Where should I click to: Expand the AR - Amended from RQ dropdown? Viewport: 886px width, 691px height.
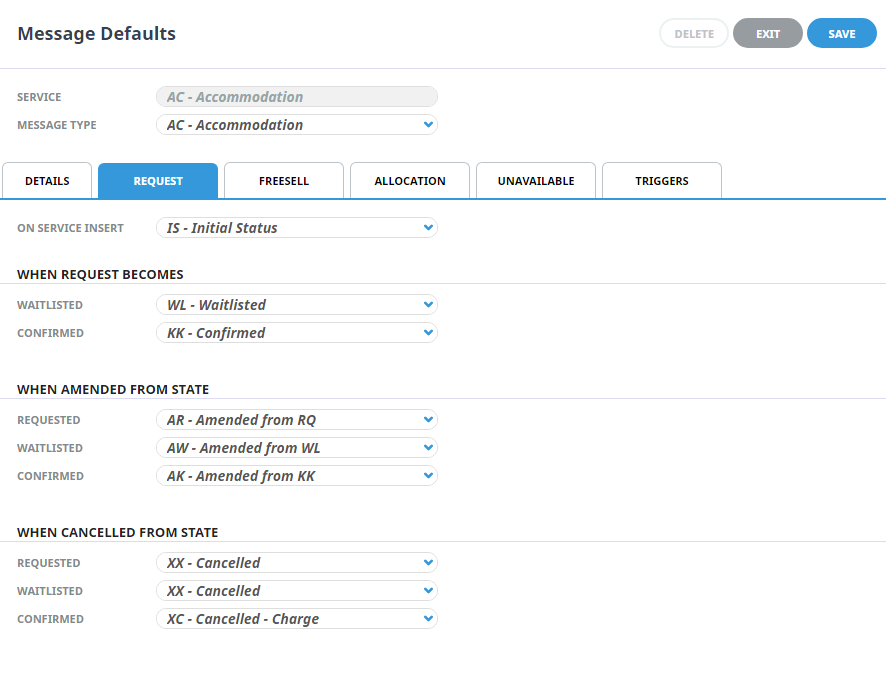(297, 420)
